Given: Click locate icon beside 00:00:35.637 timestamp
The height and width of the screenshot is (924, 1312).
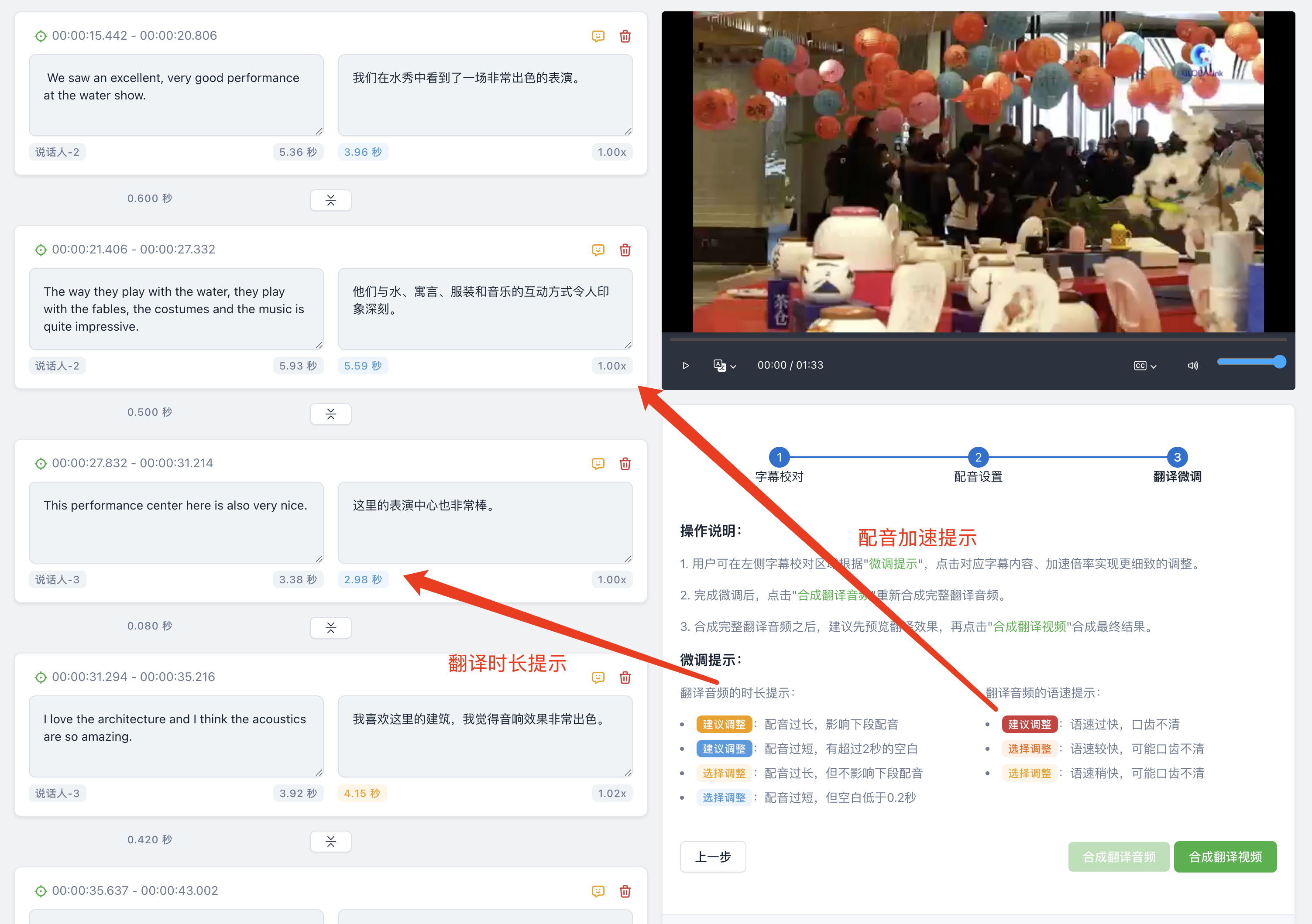Looking at the screenshot, I should [41, 890].
